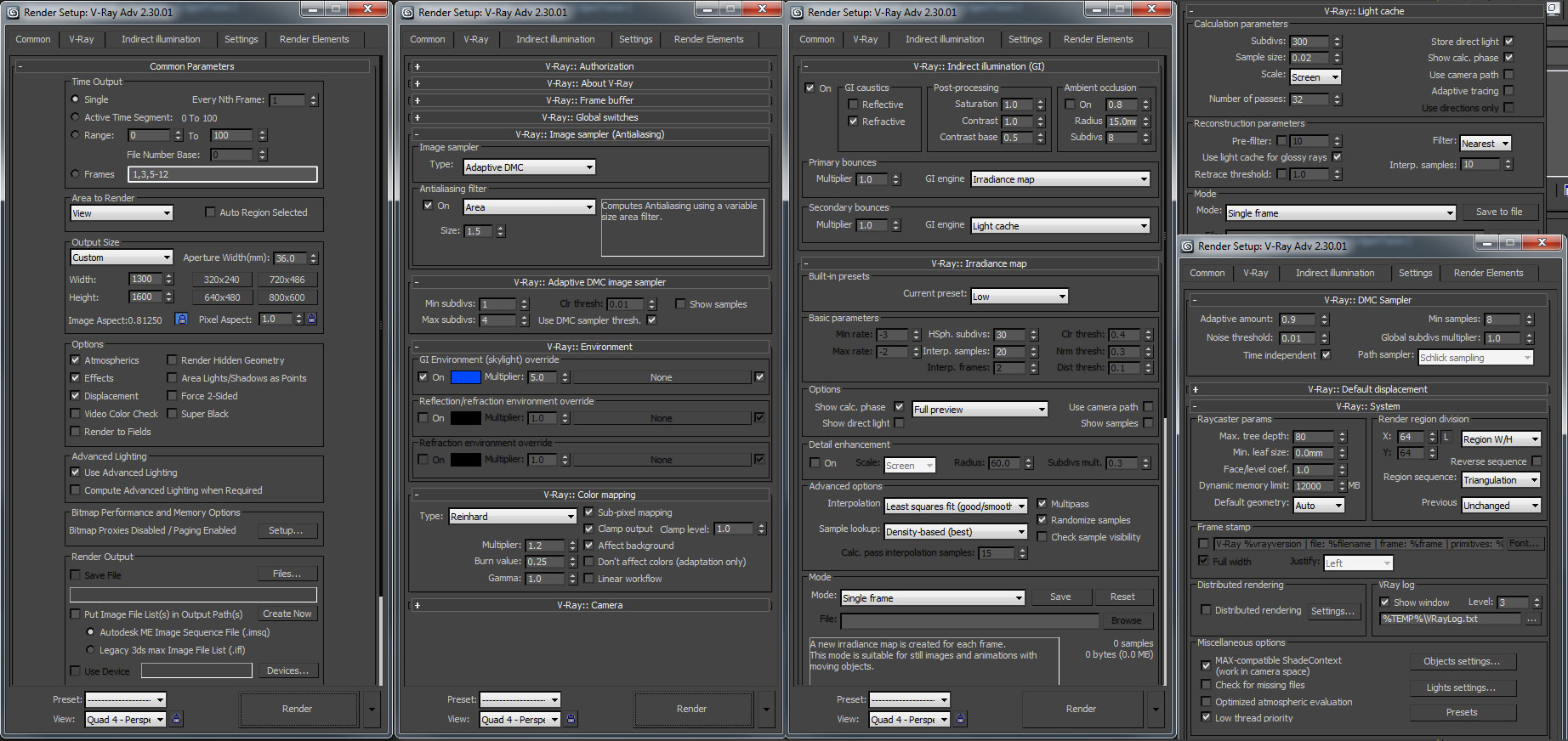Lock the view in Image sampler window
1568x741 pixels.
tap(571, 719)
